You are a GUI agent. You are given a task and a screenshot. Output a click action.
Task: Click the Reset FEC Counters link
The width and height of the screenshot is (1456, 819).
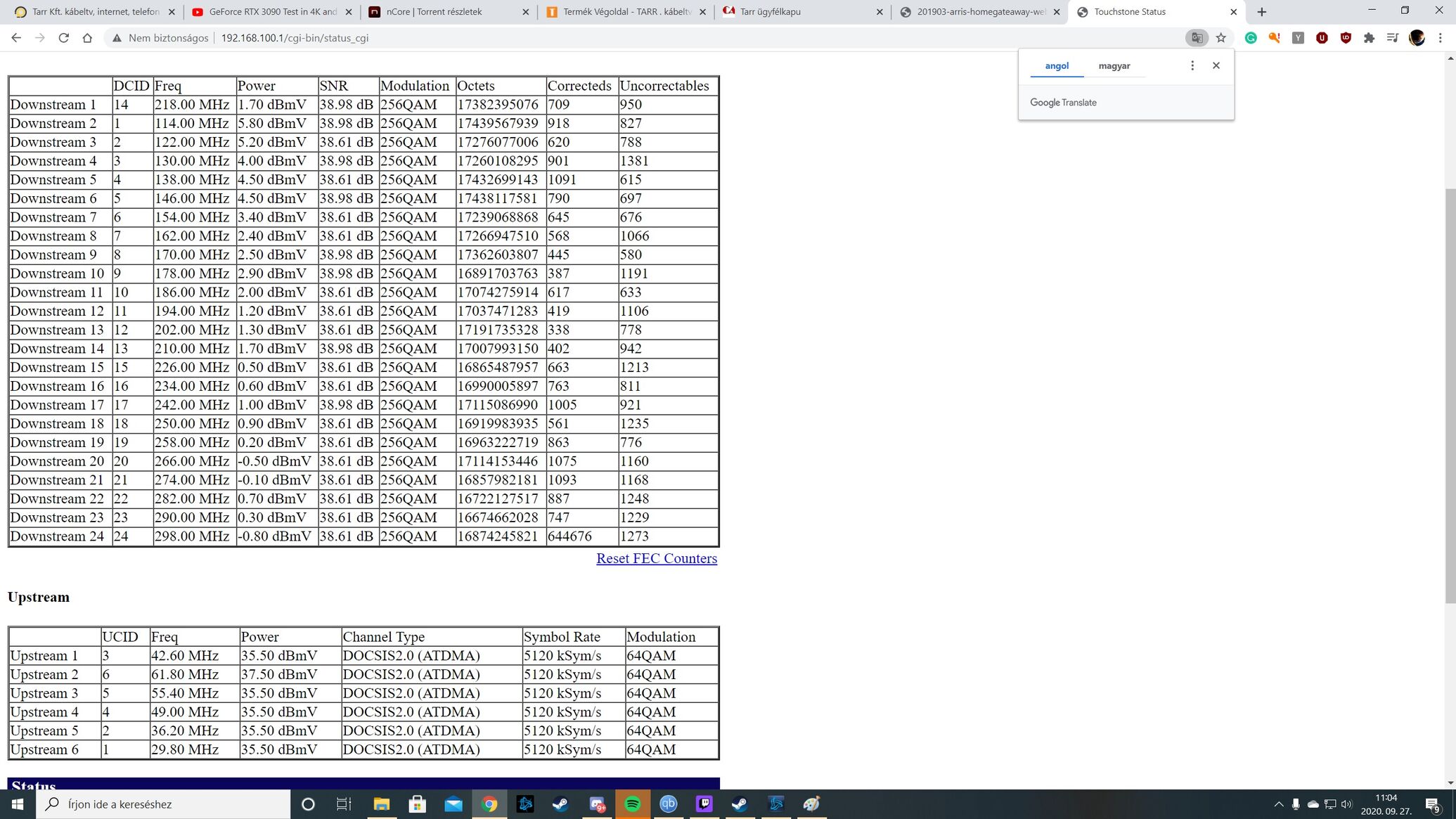point(656,558)
